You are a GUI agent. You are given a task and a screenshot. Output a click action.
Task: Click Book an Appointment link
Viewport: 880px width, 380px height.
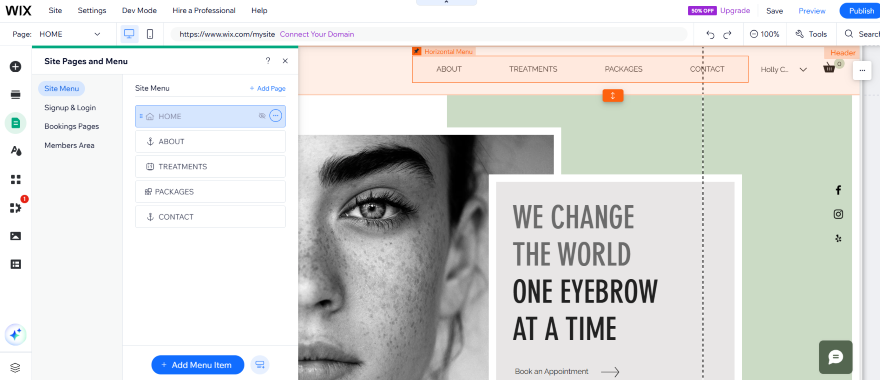click(567, 372)
